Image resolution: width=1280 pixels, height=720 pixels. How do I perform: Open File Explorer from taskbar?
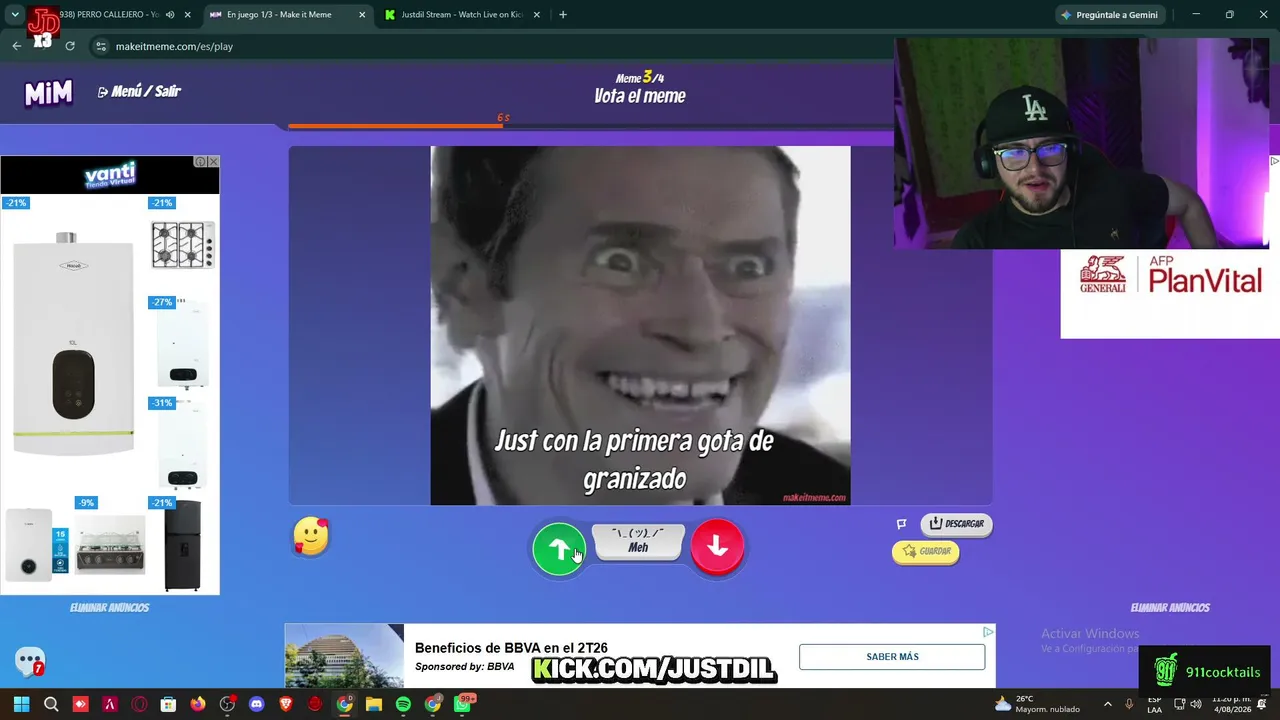click(373, 704)
